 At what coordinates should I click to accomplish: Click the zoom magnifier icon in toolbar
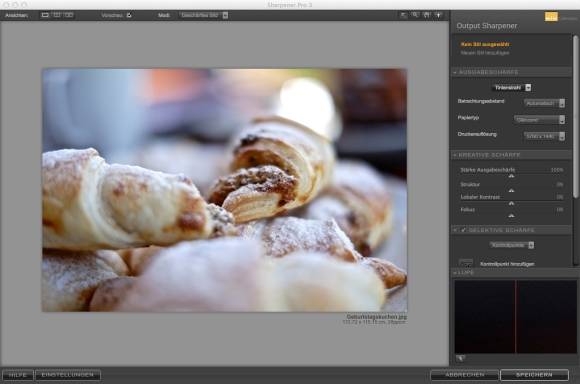pos(415,15)
